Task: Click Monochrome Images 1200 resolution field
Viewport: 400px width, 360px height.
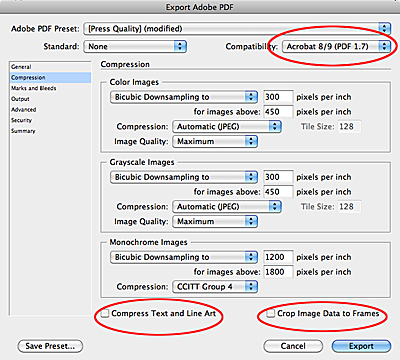Action: coord(278,257)
